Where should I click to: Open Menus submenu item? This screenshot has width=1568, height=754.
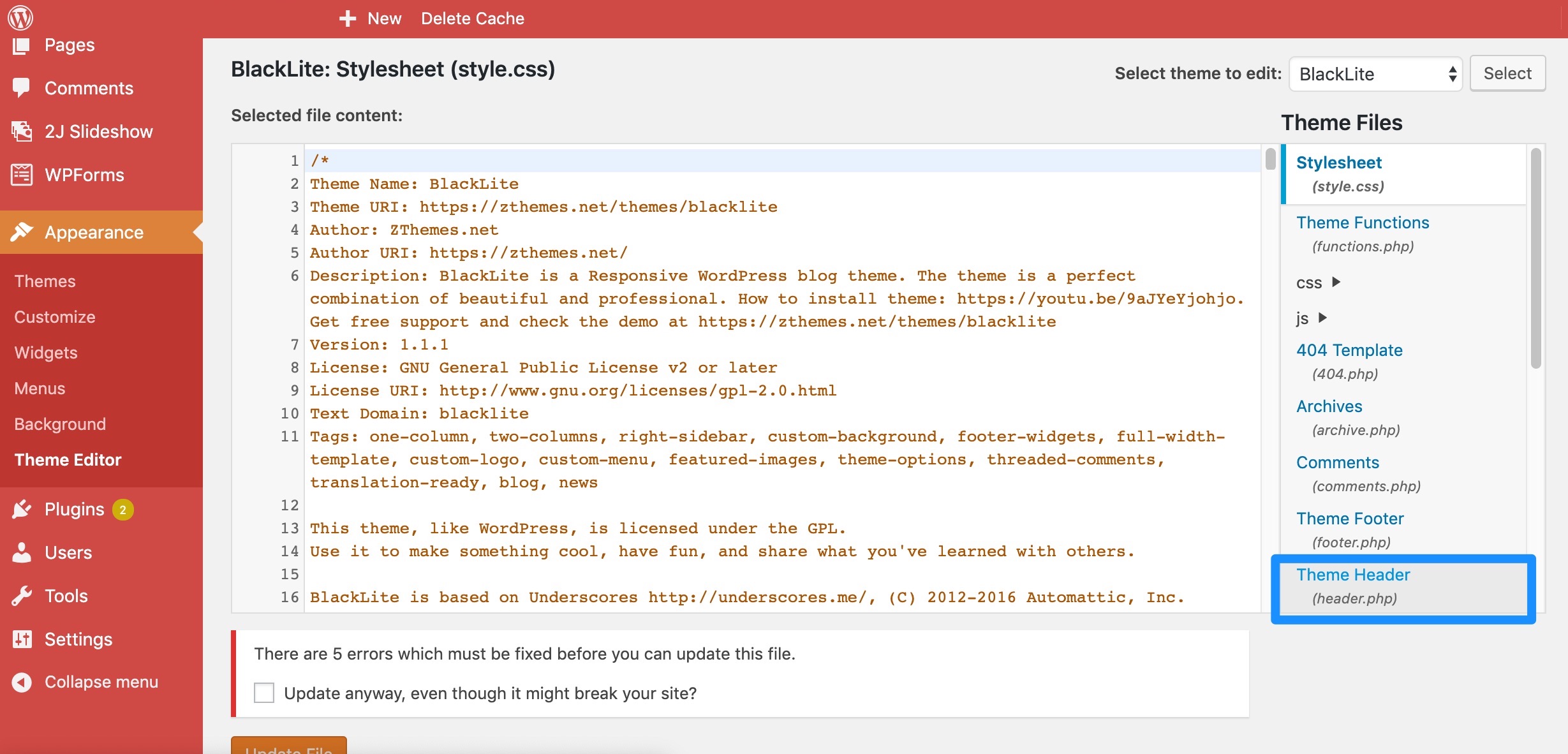click(x=40, y=388)
